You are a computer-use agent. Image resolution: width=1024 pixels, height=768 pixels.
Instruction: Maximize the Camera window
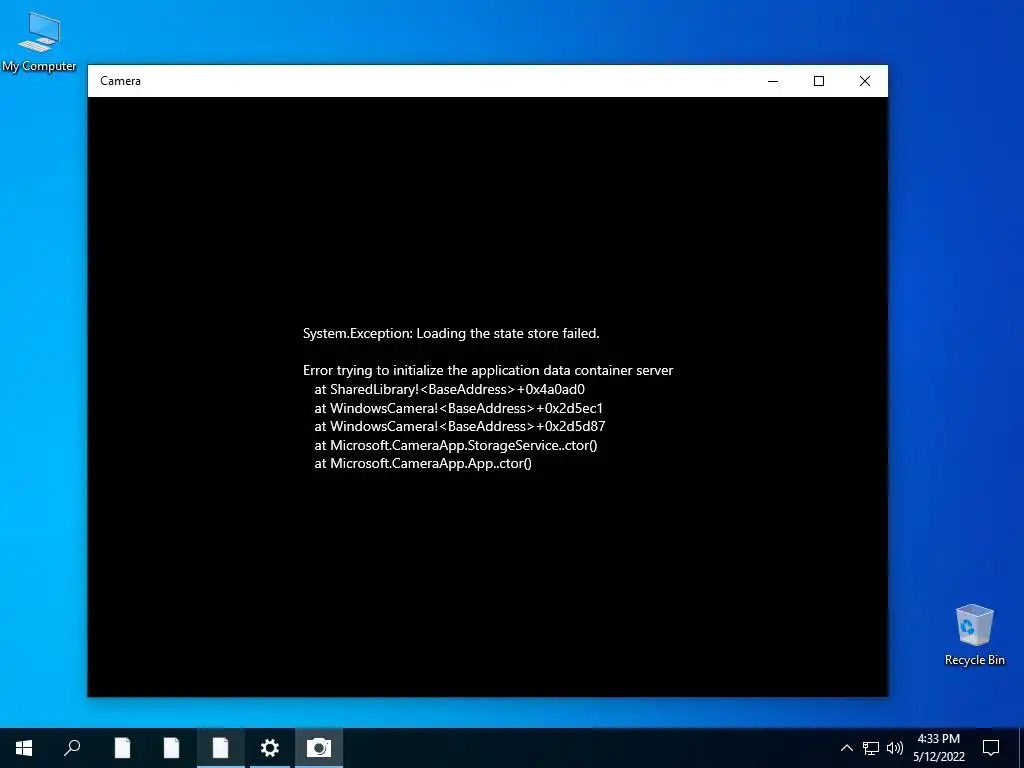[x=819, y=81]
